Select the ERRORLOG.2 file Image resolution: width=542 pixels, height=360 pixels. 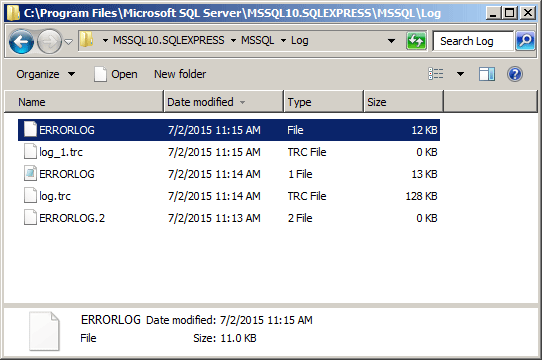point(229,218)
